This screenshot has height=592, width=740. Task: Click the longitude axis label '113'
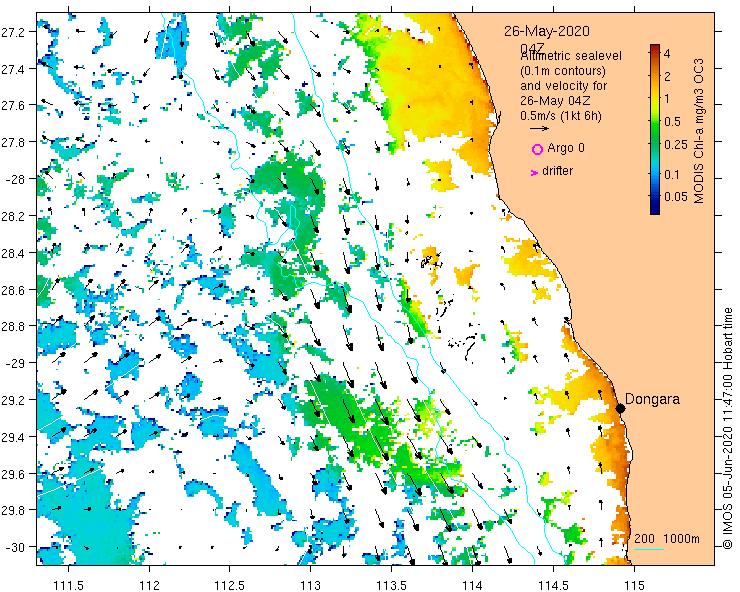311,586
